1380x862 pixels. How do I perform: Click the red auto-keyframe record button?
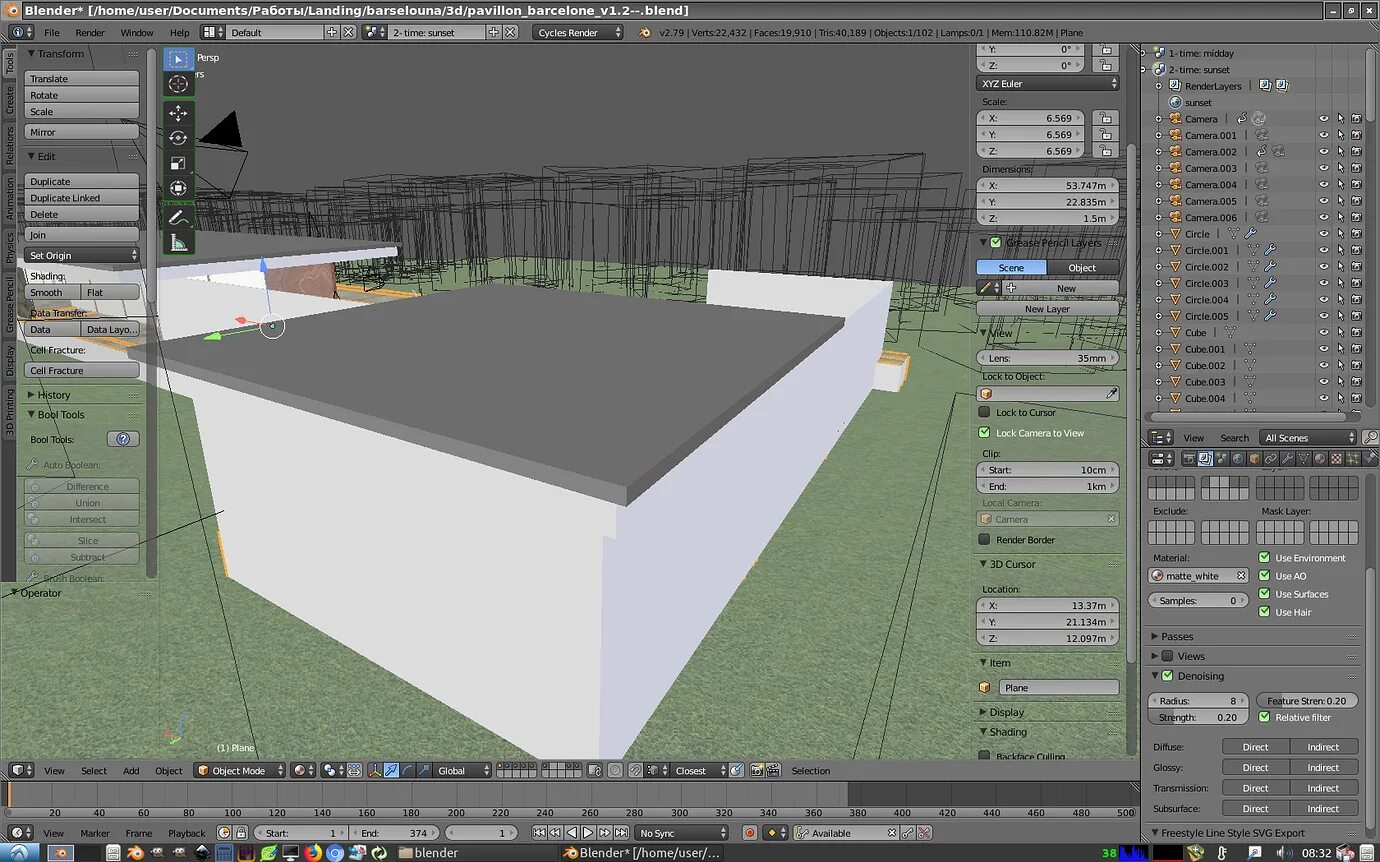[750, 833]
